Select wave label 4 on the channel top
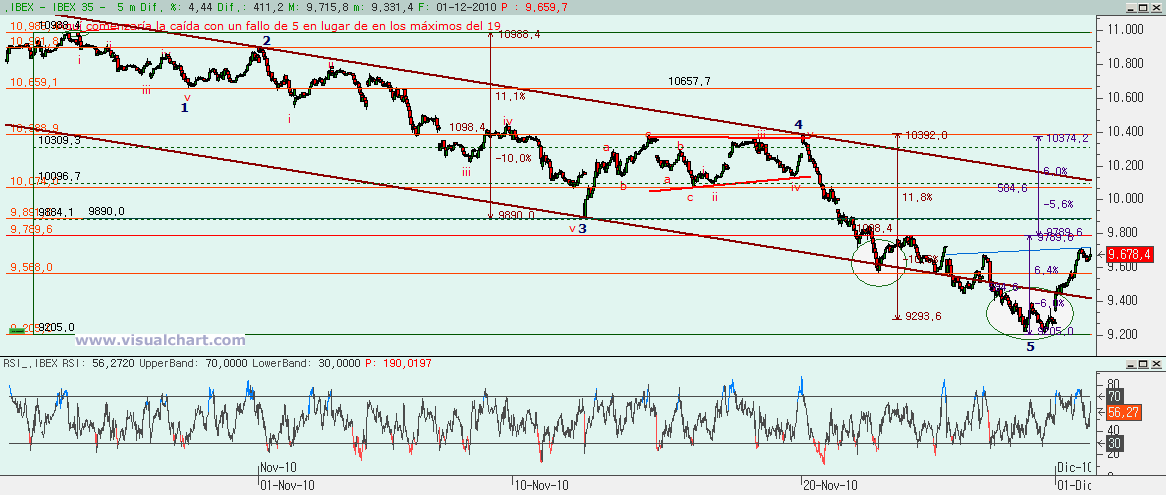 798,123
